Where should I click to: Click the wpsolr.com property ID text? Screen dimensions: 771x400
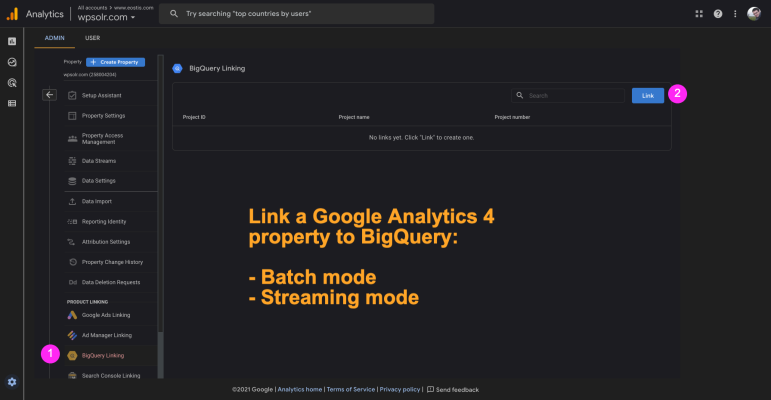(90, 75)
